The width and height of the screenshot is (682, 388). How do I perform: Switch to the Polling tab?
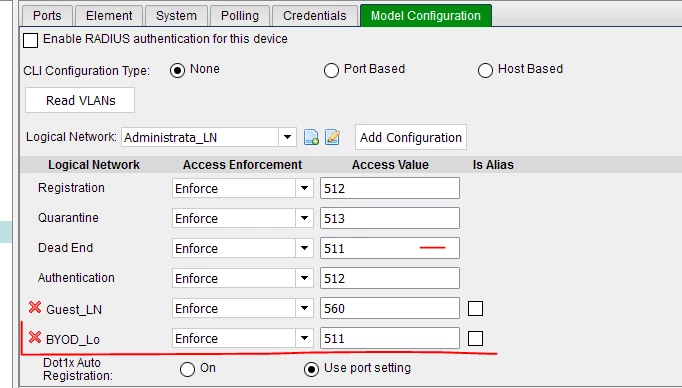(240, 16)
